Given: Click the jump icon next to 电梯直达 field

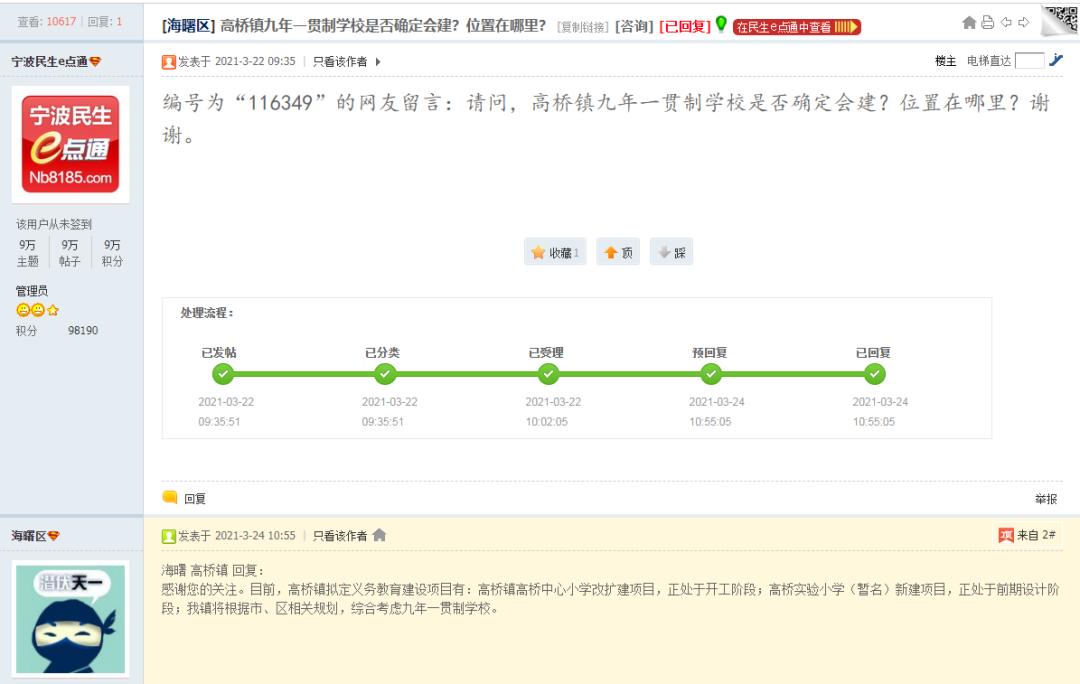Looking at the screenshot, I should coord(1056,59).
